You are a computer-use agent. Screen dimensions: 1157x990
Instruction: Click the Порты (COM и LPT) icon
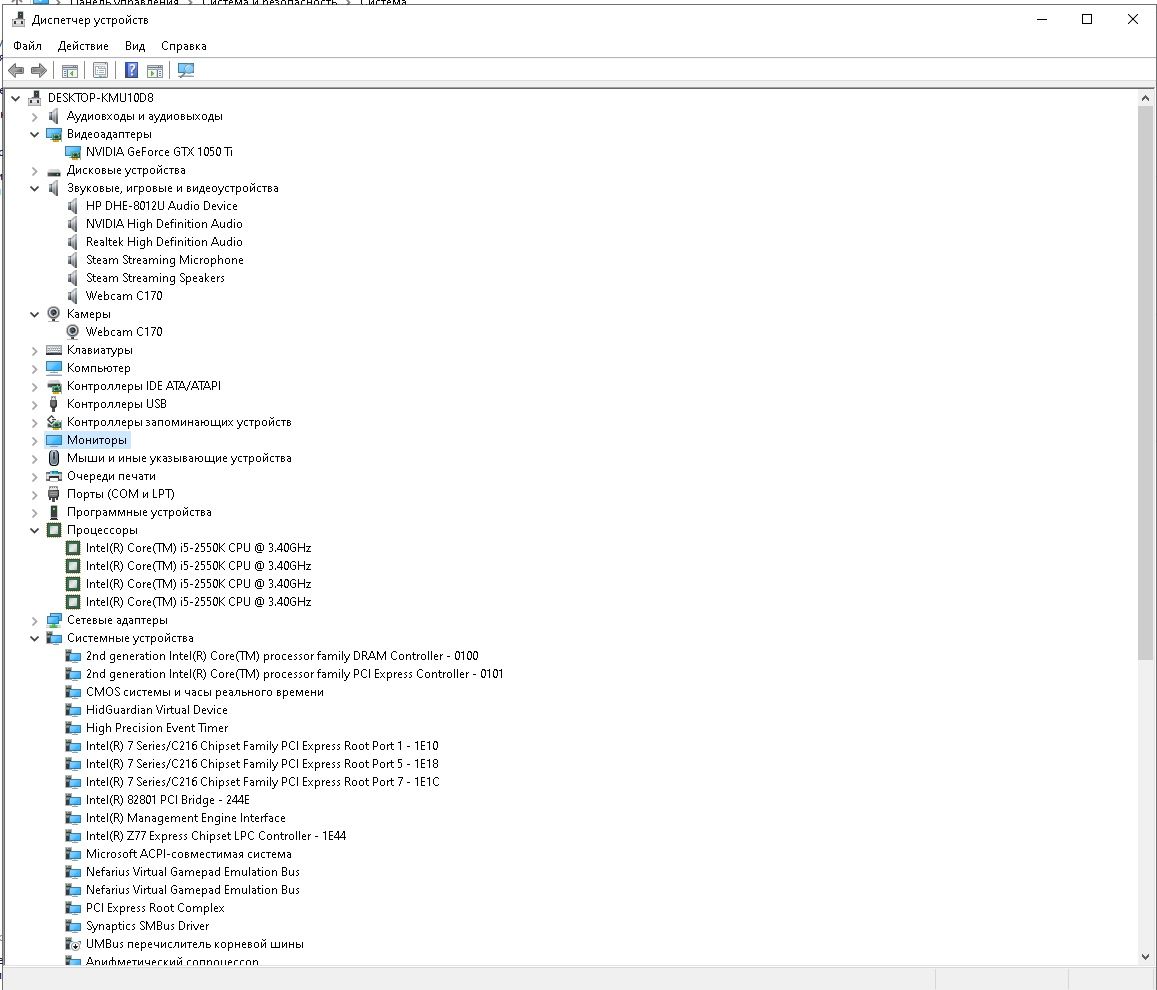54,494
